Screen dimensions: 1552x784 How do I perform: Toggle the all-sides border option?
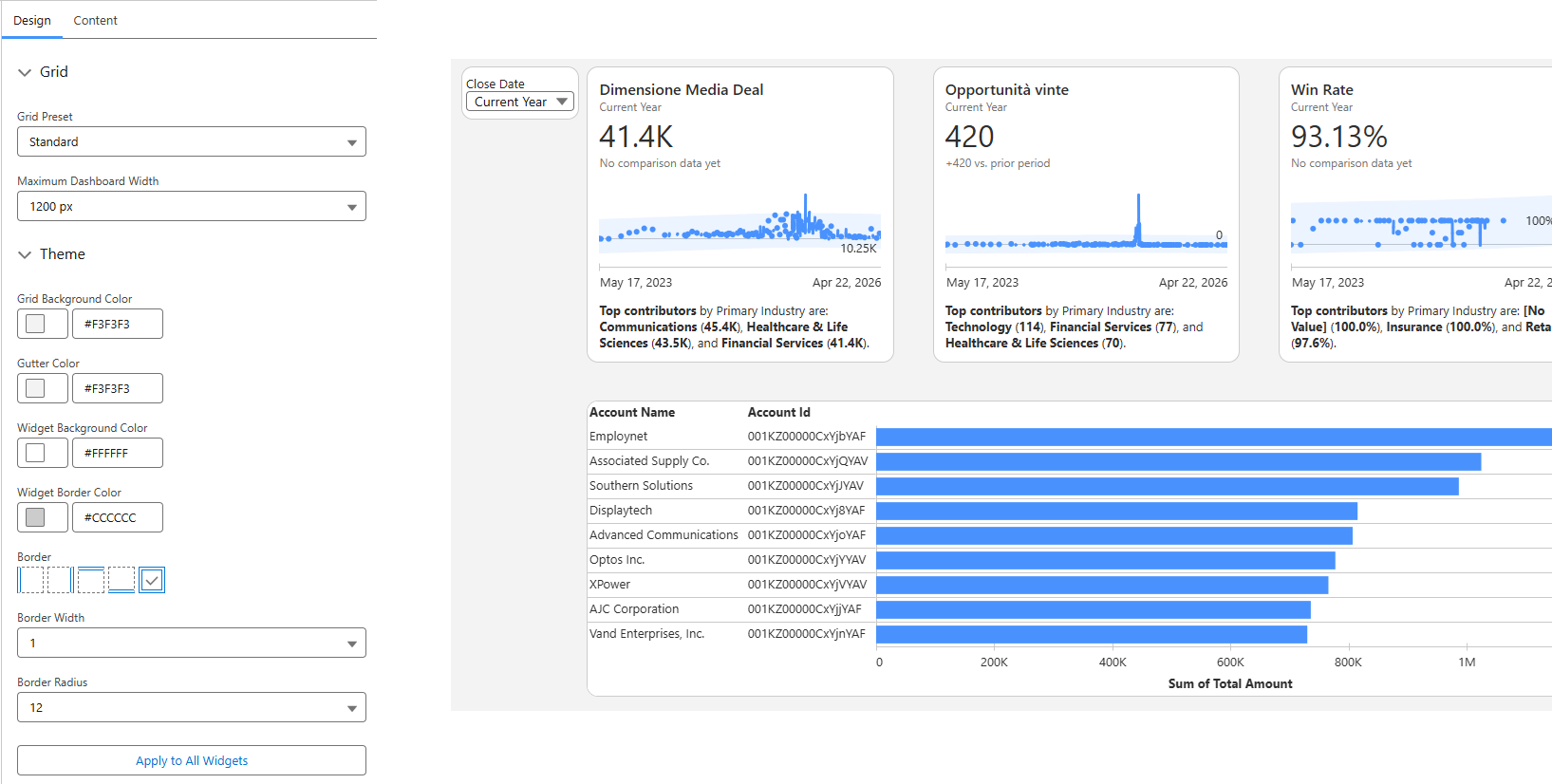tap(152, 580)
